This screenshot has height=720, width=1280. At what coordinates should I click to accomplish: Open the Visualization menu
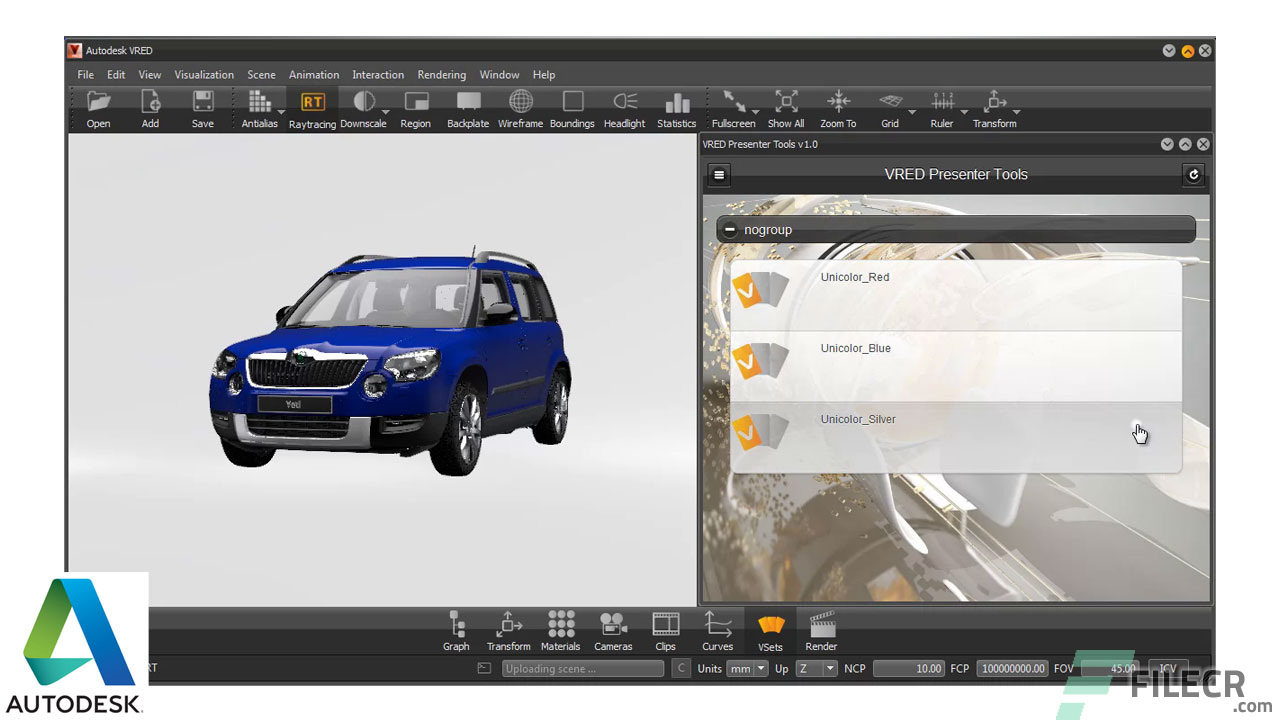point(204,75)
